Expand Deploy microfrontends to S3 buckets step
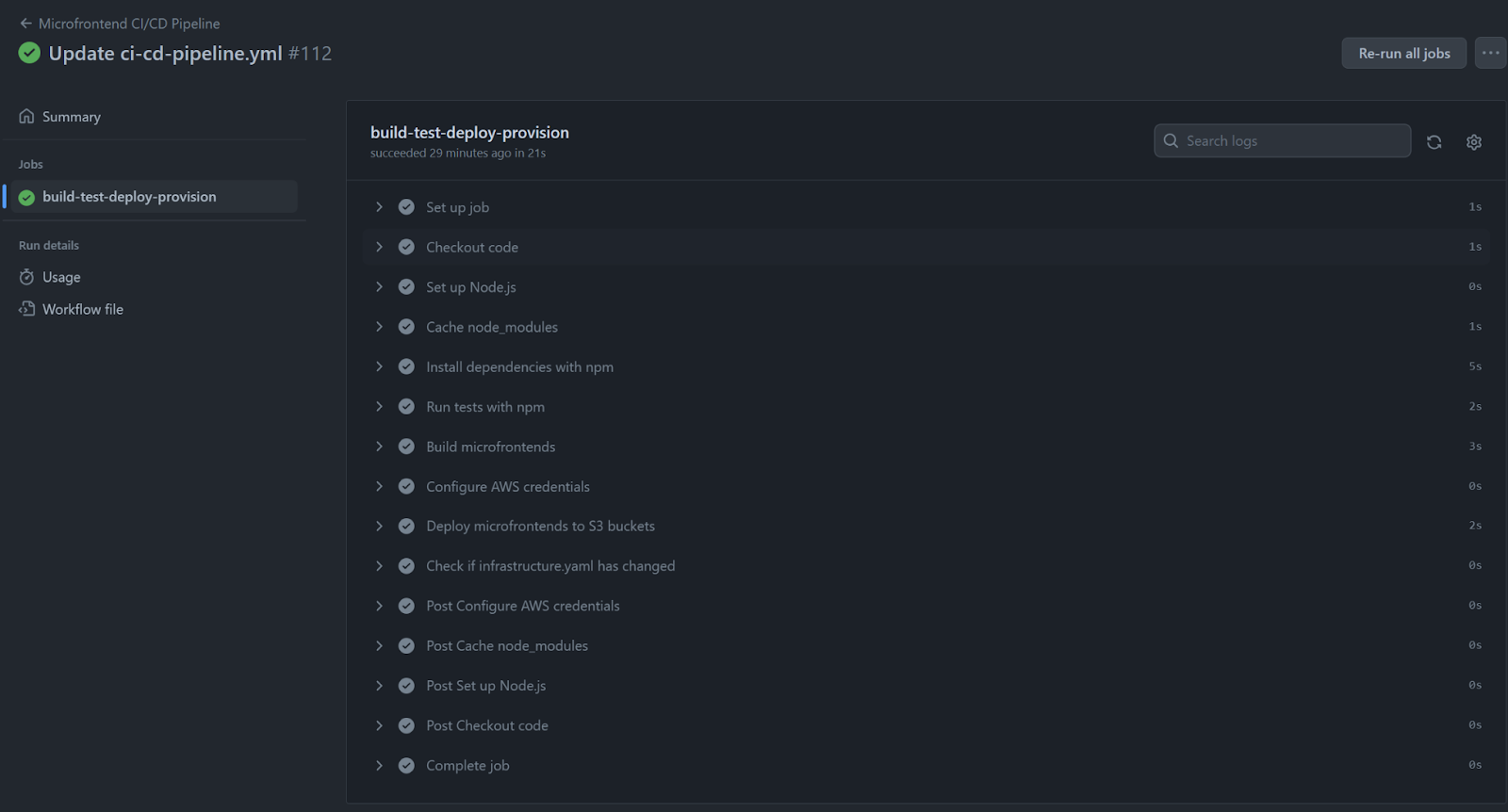This screenshot has height=812, width=1508. tap(379, 526)
